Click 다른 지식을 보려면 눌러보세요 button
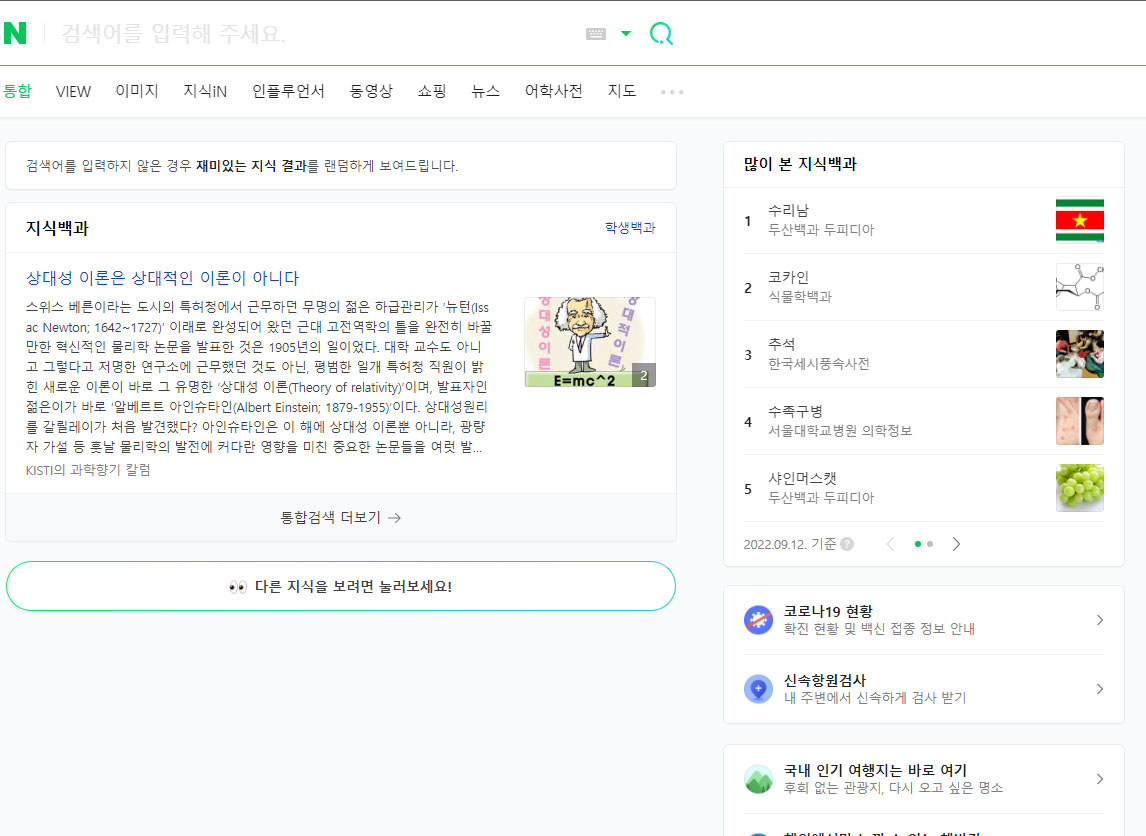The width and height of the screenshot is (1146, 836). coord(341,586)
